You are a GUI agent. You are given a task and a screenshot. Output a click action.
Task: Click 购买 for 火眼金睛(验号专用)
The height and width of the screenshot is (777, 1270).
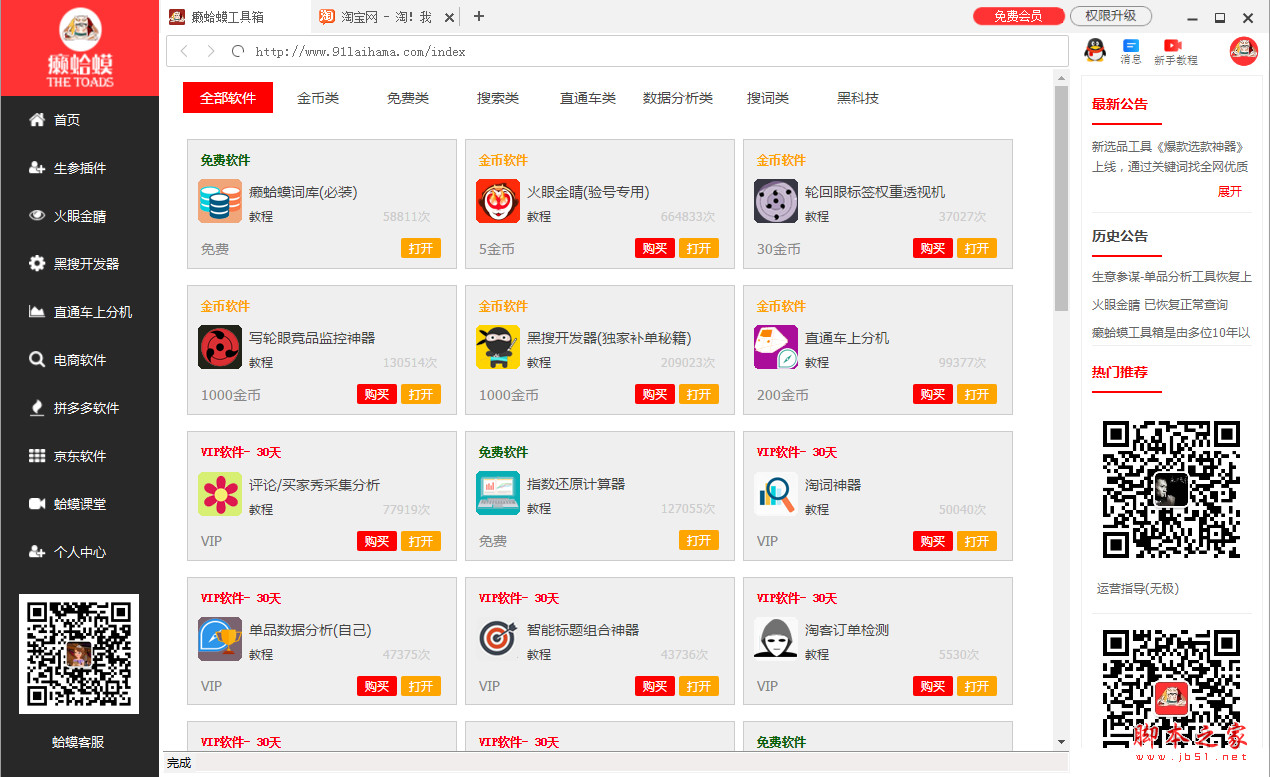tap(655, 248)
